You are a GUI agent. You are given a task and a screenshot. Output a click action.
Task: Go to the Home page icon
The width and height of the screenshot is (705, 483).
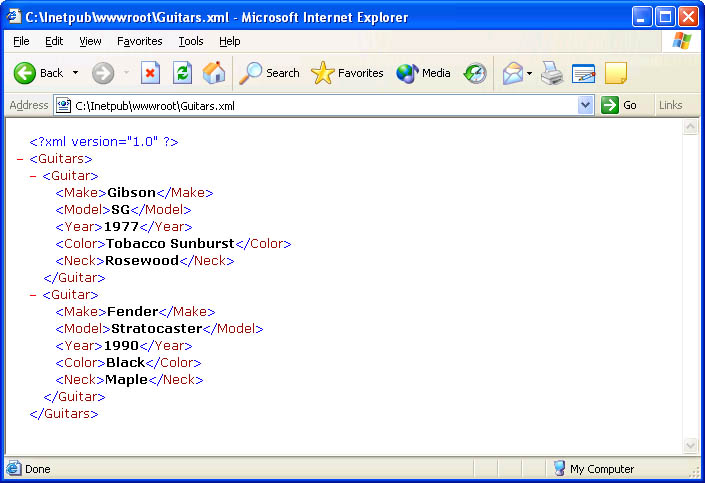click(x=214, y=73)
